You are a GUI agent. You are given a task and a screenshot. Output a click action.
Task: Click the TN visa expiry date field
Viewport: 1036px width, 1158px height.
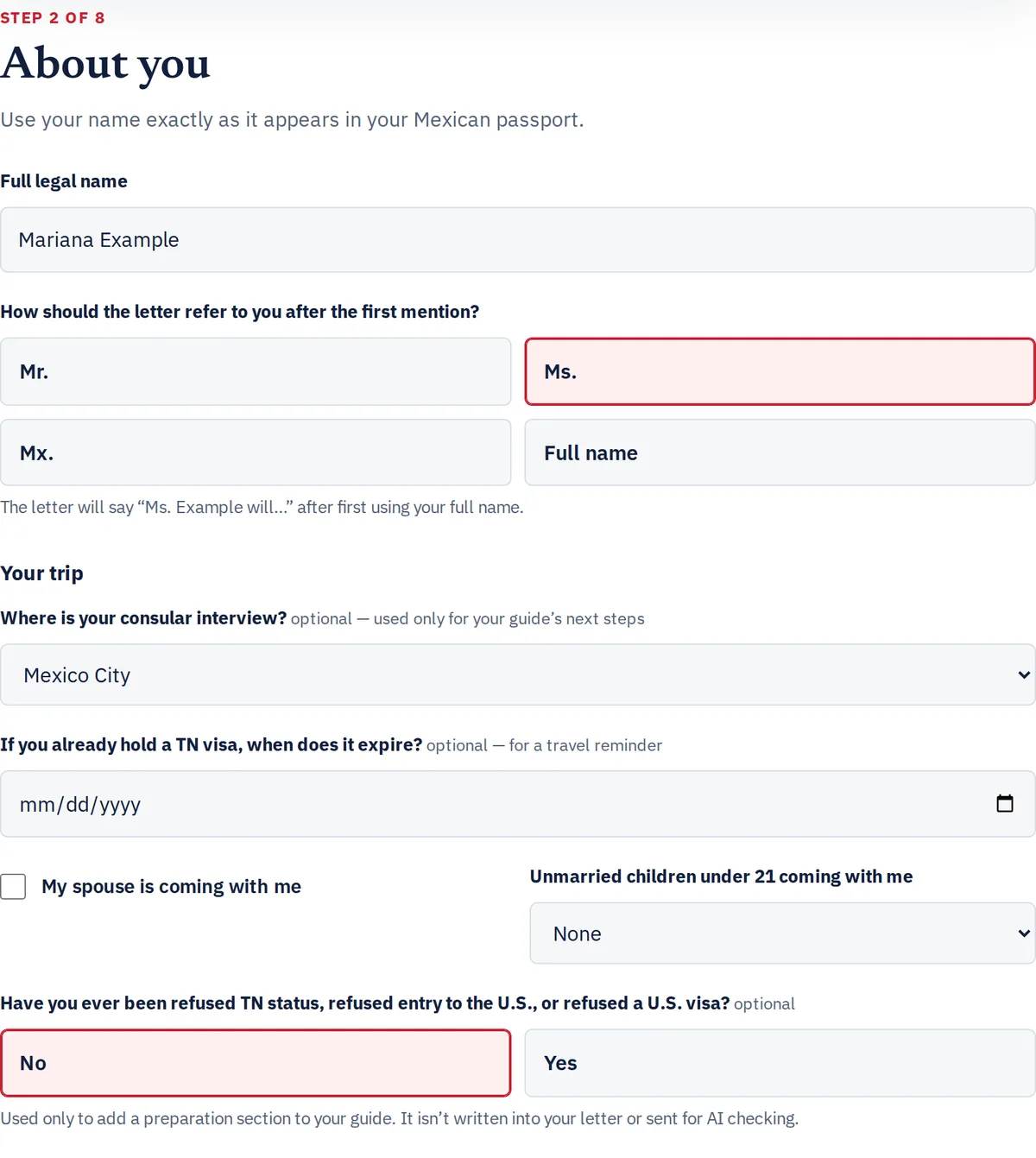[518, 804]
